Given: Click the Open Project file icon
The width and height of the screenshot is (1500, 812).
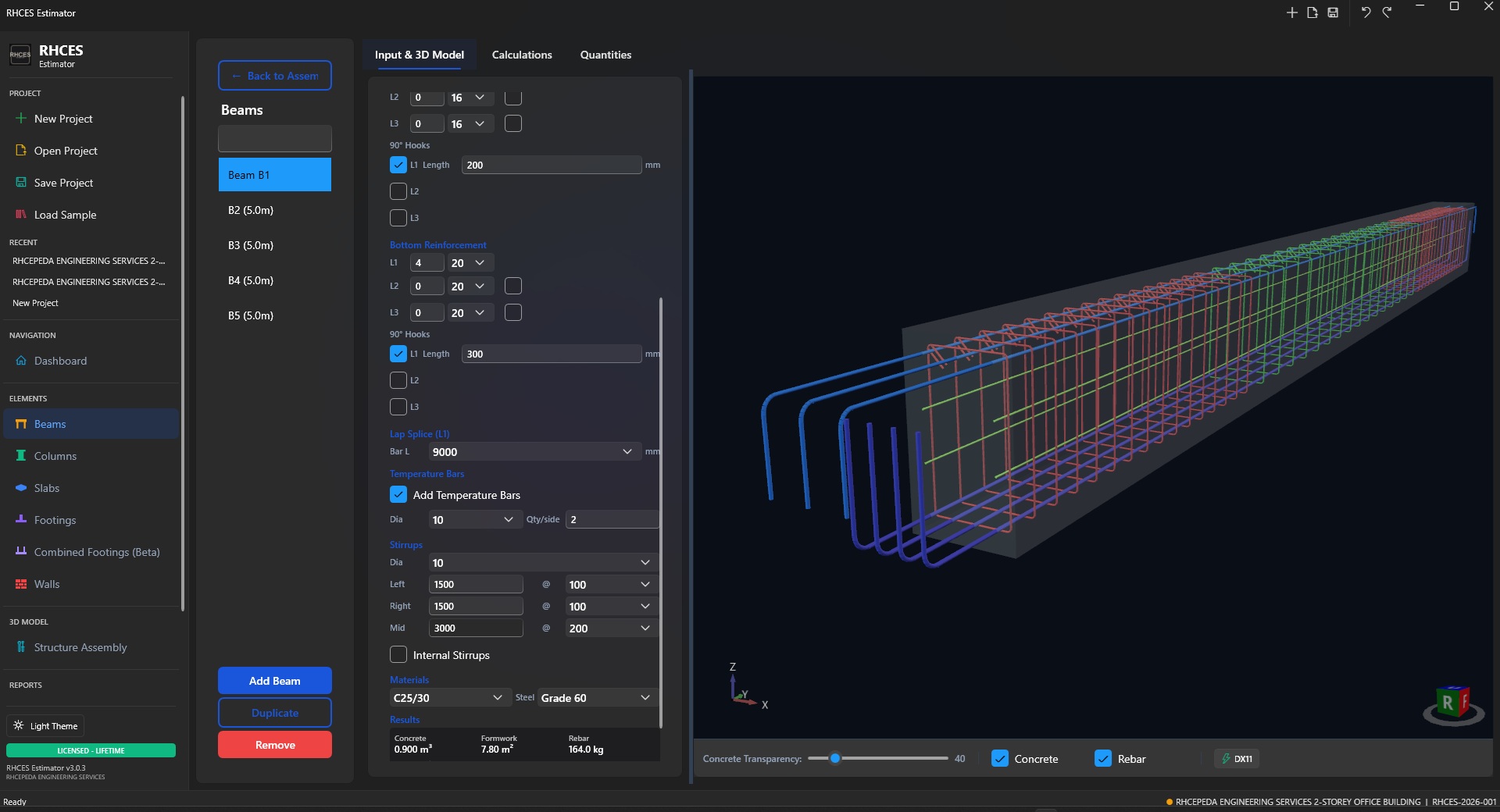Looking at the screenshot, I should (x=21, y=150).
